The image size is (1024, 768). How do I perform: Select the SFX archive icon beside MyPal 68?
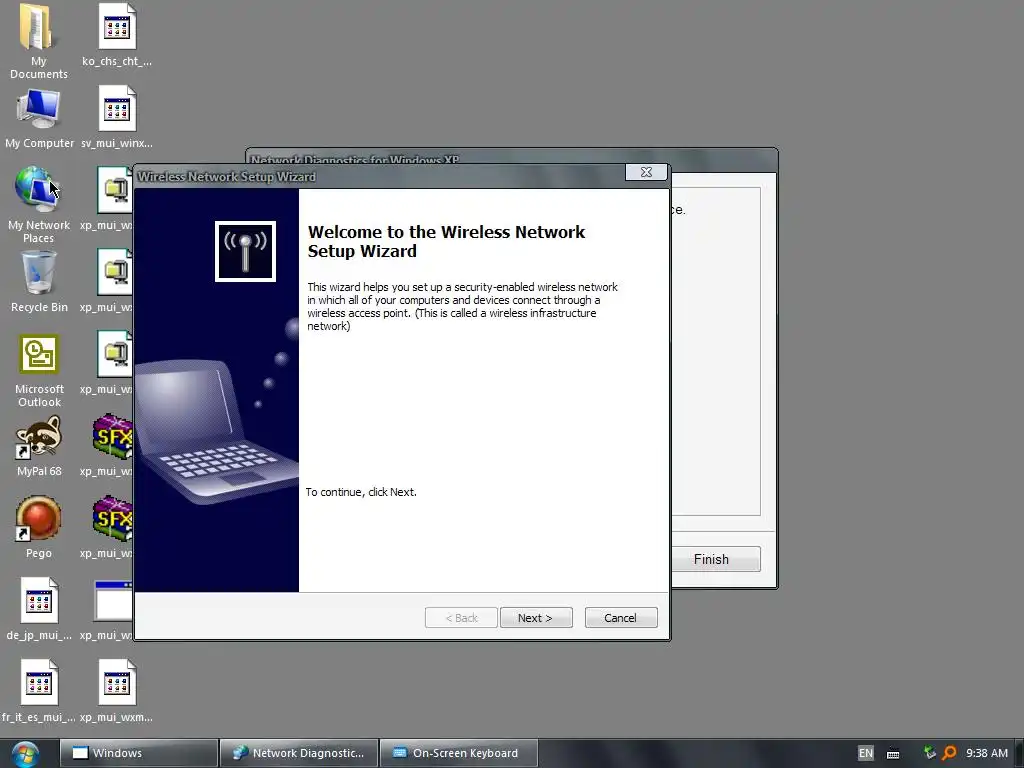tap(112, 436)
